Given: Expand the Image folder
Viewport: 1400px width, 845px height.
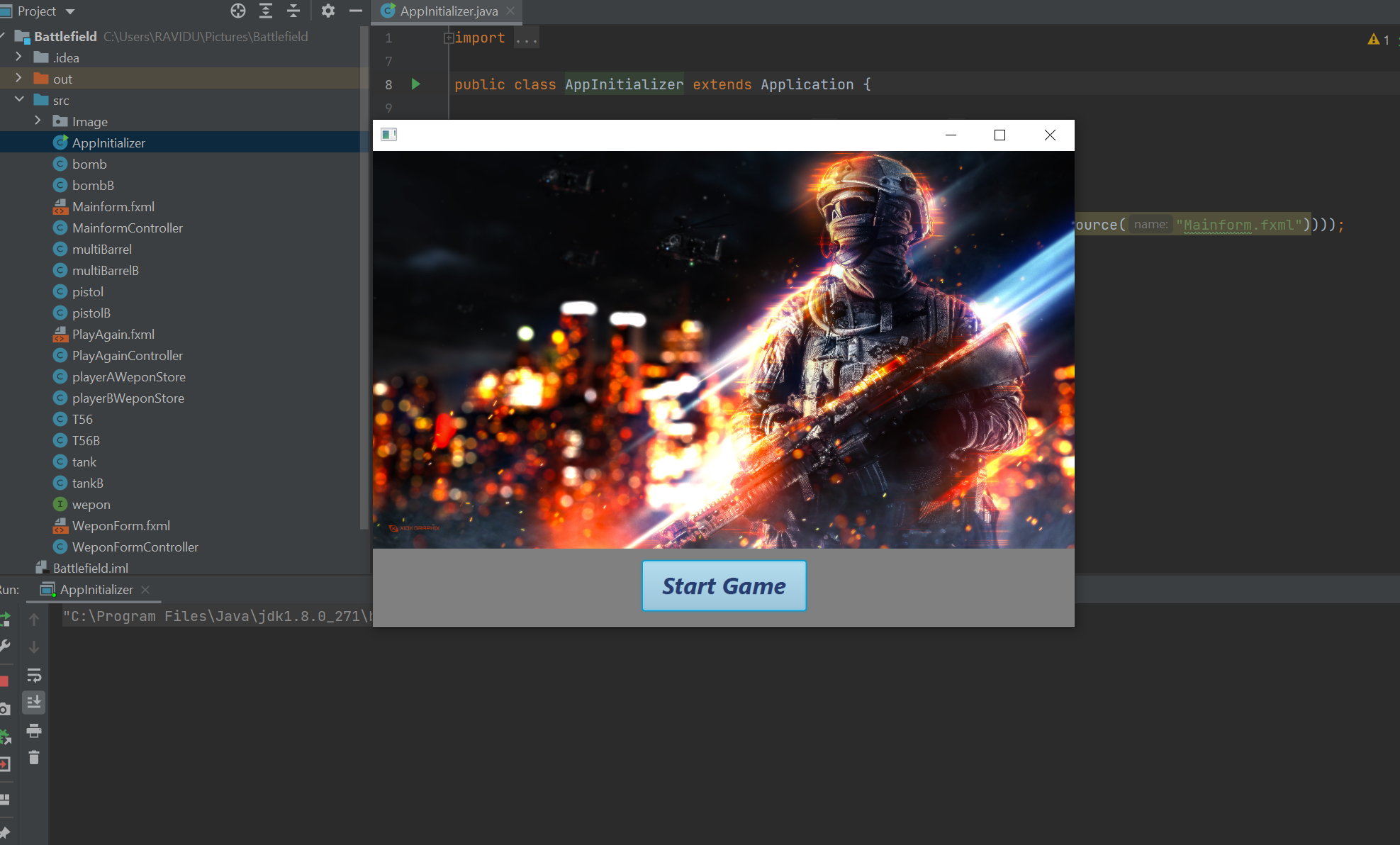Looking at the screenshot, I should tap(38, 121).
